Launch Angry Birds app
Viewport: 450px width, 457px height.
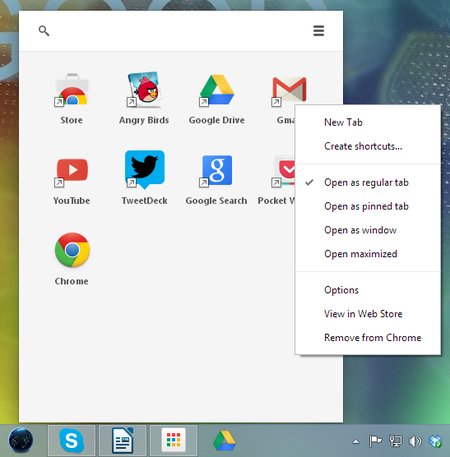(x=144, y=90)
